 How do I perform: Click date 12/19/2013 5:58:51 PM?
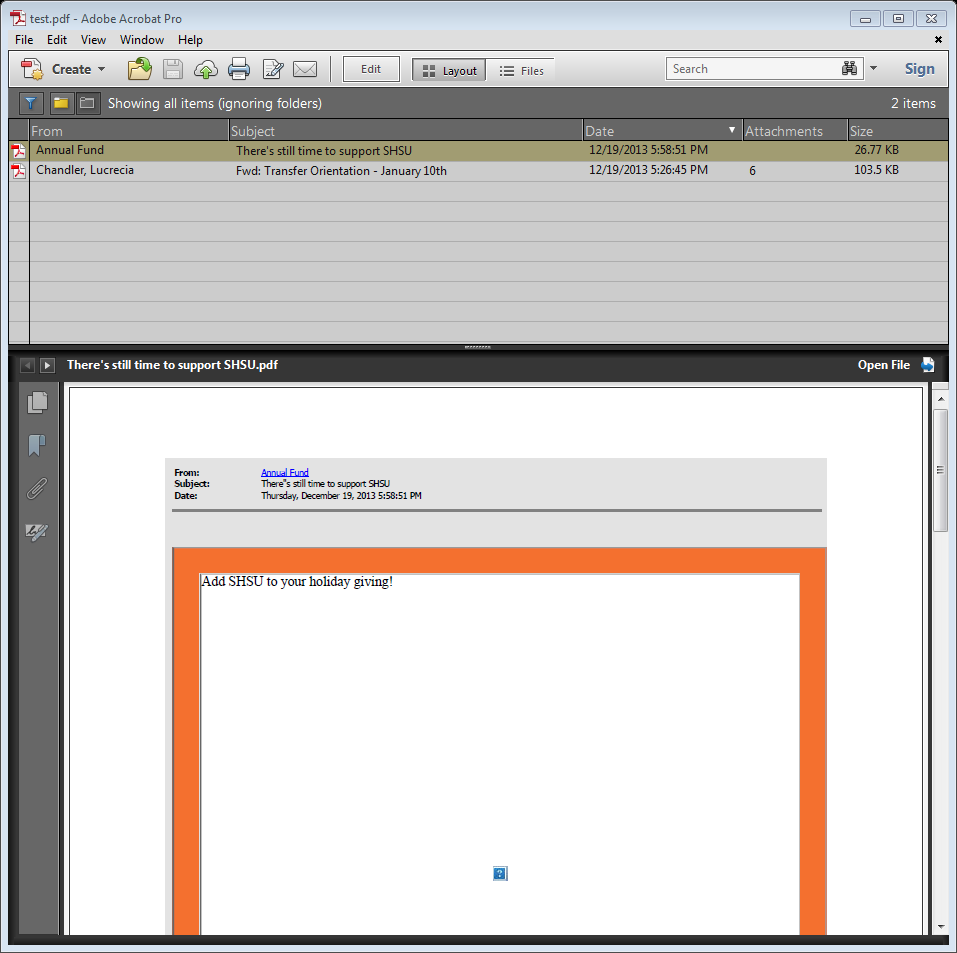648,150
